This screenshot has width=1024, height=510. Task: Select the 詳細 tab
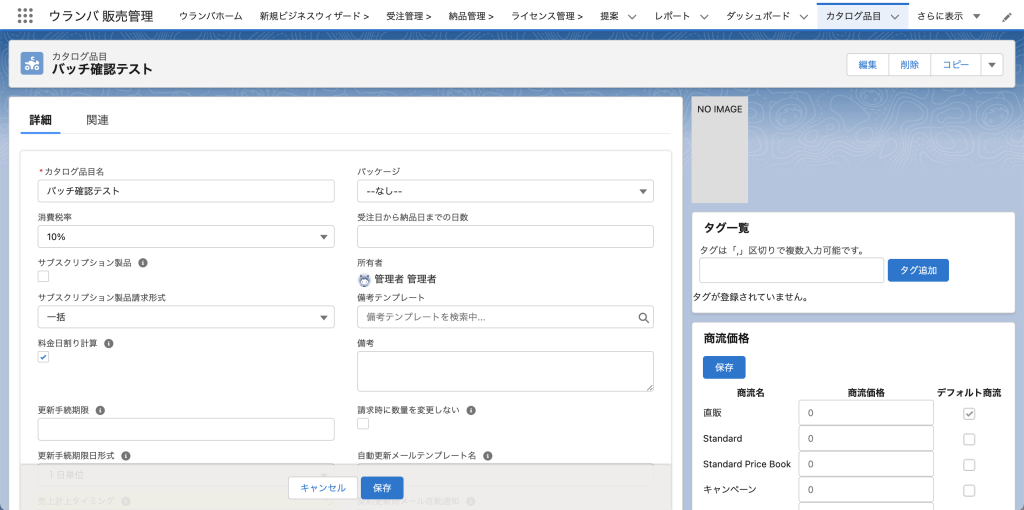pyautogui.click(x=40, y=120)
